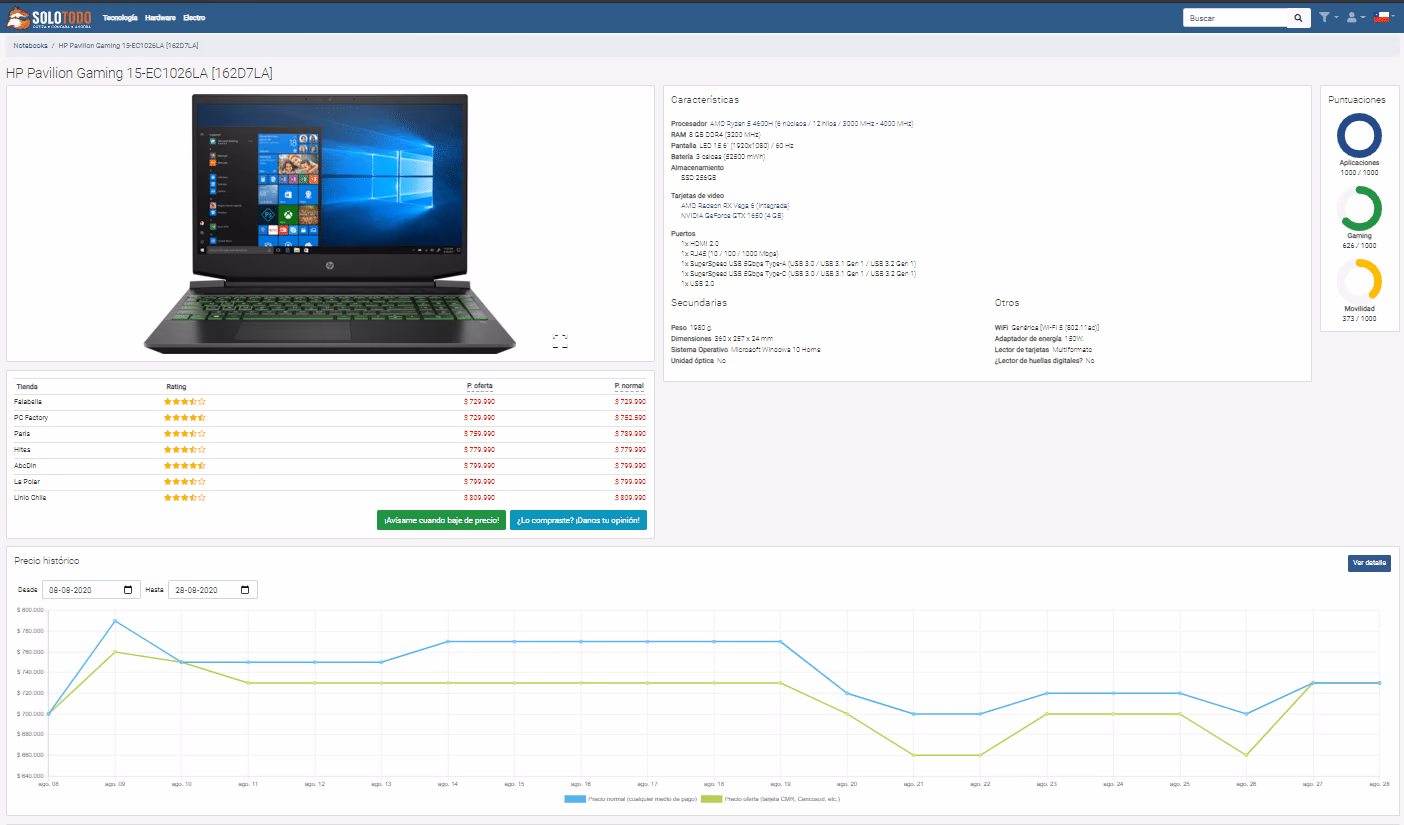Screen dimensions: 1404x825
Task: Click the AbcDin star rating
Action: coord(185,466)
